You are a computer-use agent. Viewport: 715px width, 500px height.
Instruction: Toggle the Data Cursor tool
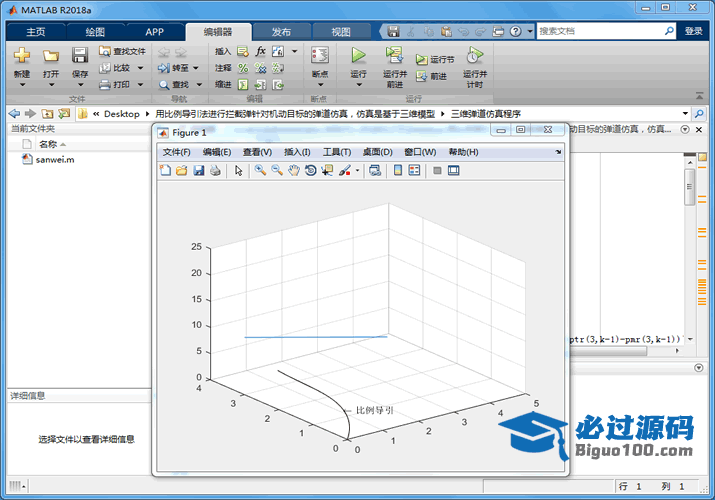(x=327, y=170)
